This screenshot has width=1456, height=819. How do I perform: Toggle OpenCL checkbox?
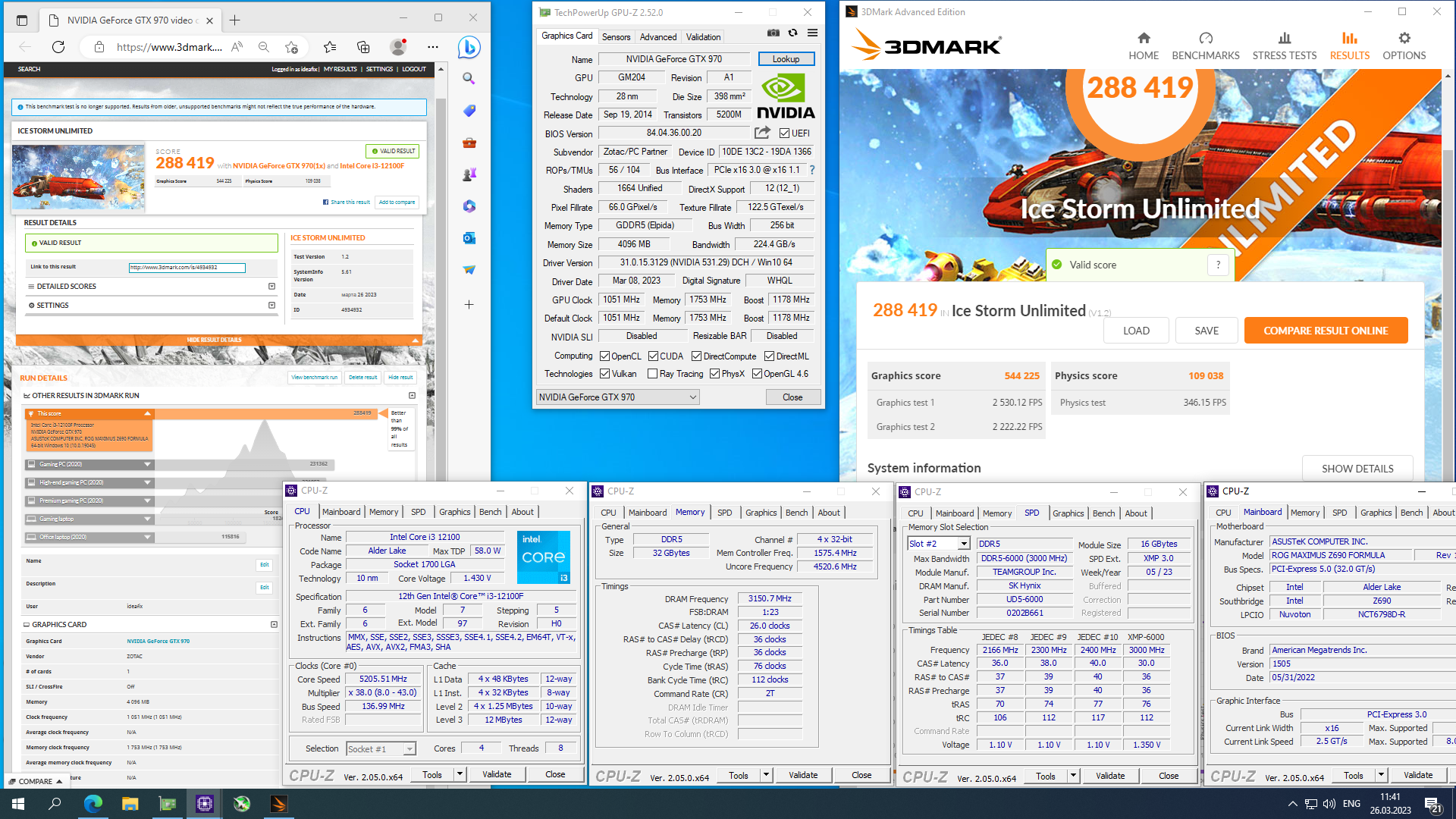coord(604,356)
